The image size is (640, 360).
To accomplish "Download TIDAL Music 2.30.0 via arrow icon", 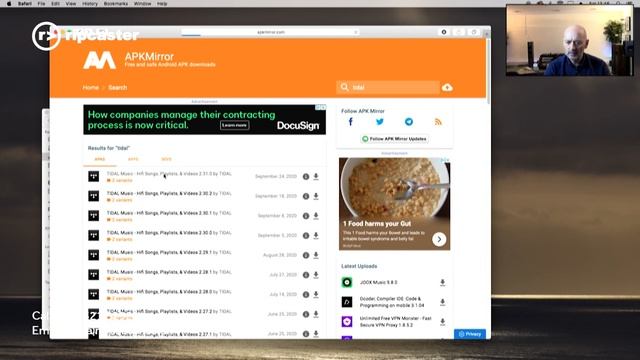I will point(316,235).
